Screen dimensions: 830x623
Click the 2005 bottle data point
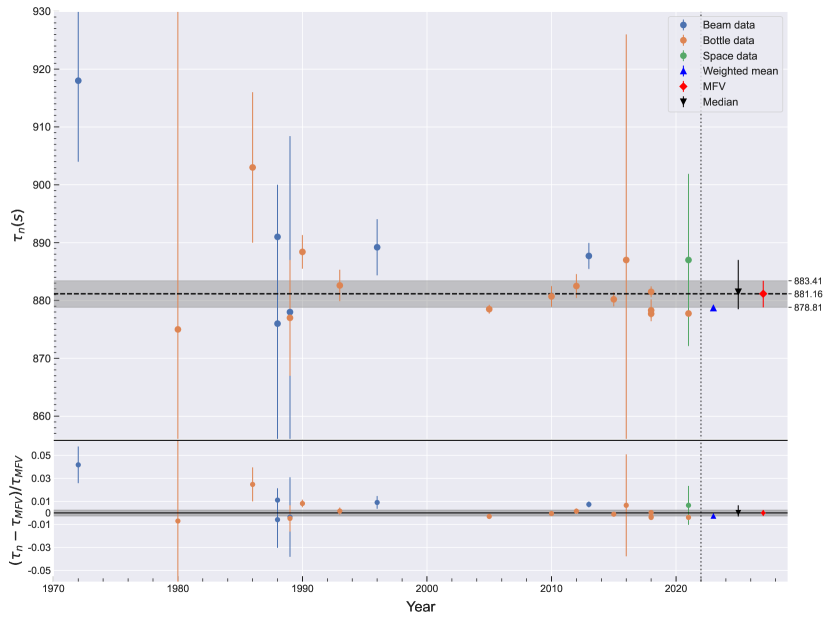[489, 309]
